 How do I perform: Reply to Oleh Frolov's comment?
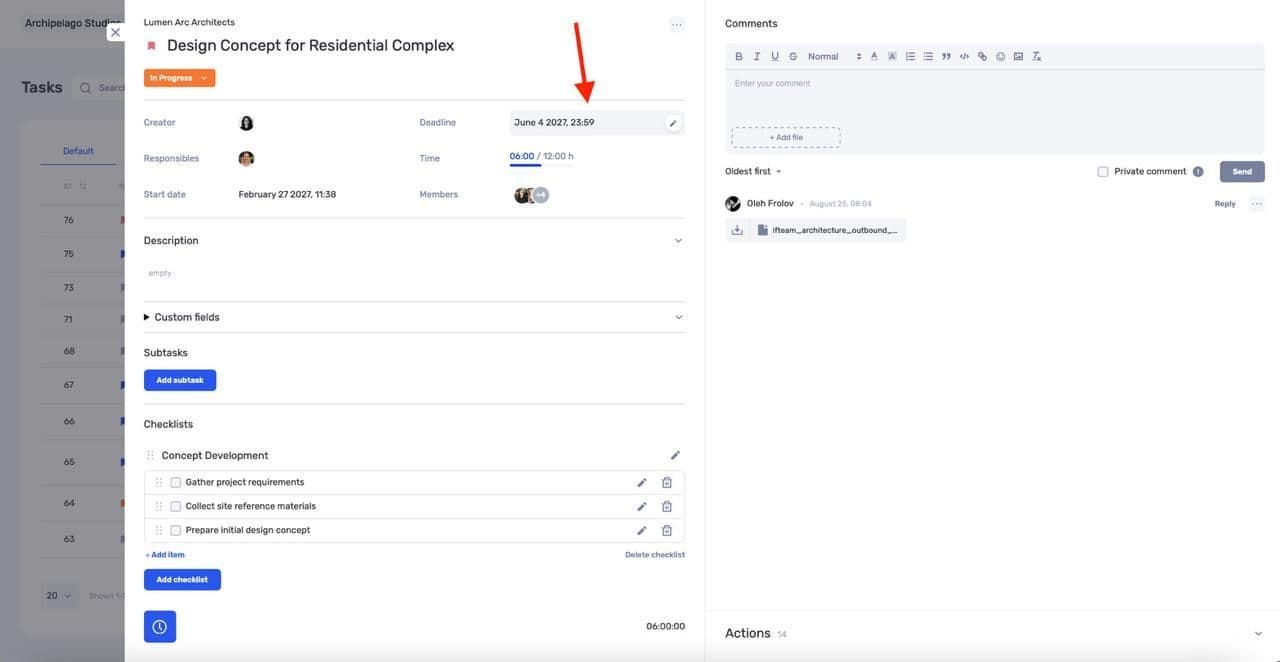pyautogui.click(x=1225, y=204)
